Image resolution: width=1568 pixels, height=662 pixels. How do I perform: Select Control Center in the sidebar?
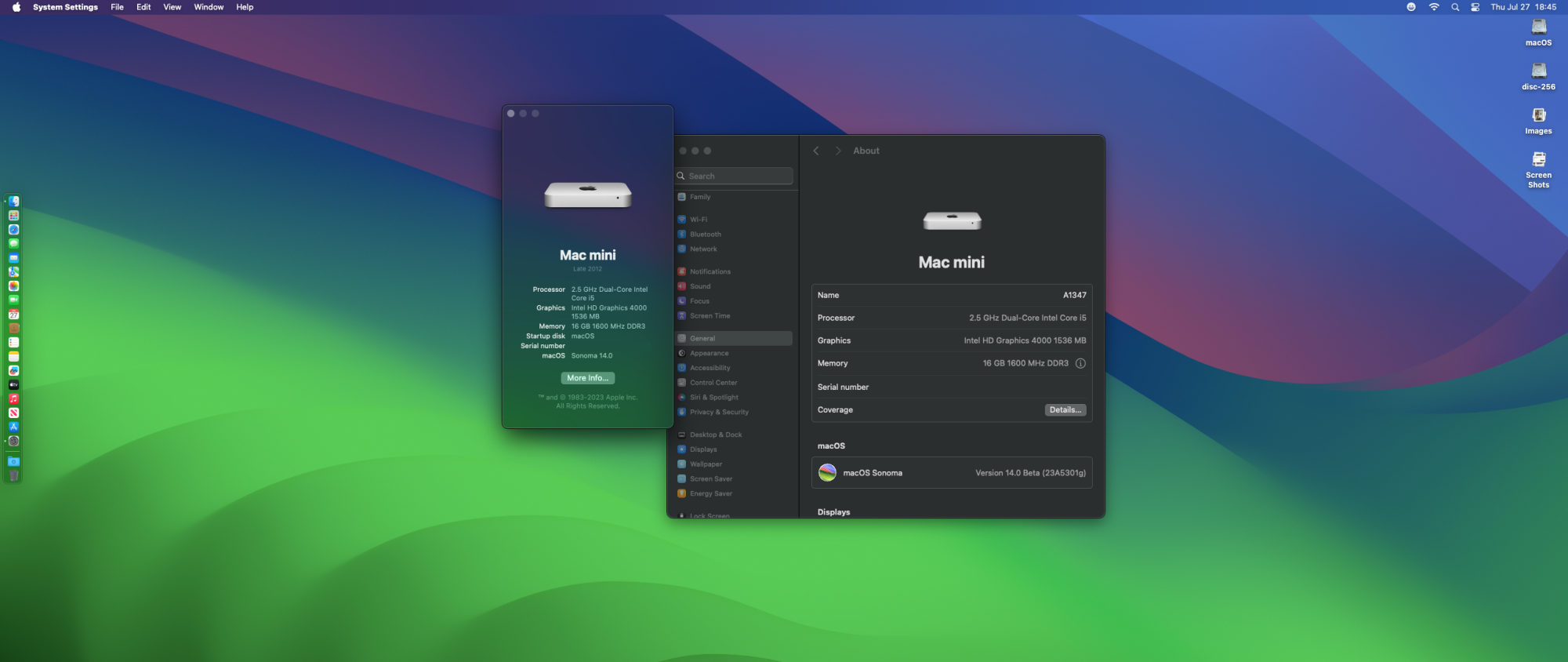coord(735,383)
